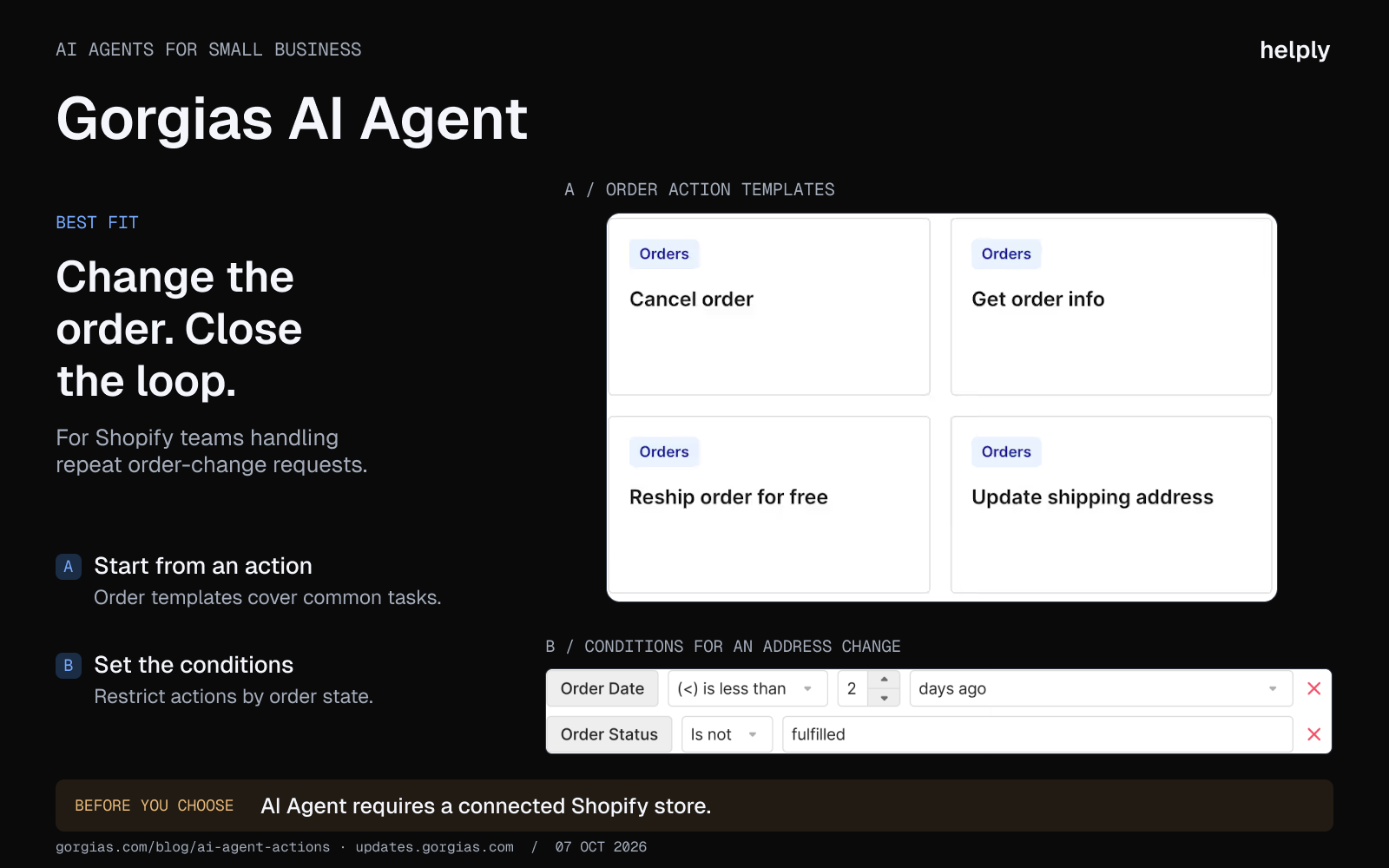Open the 'days ago' unit dropdown
Screen dimensions: 1389x868
[1101, 688]
